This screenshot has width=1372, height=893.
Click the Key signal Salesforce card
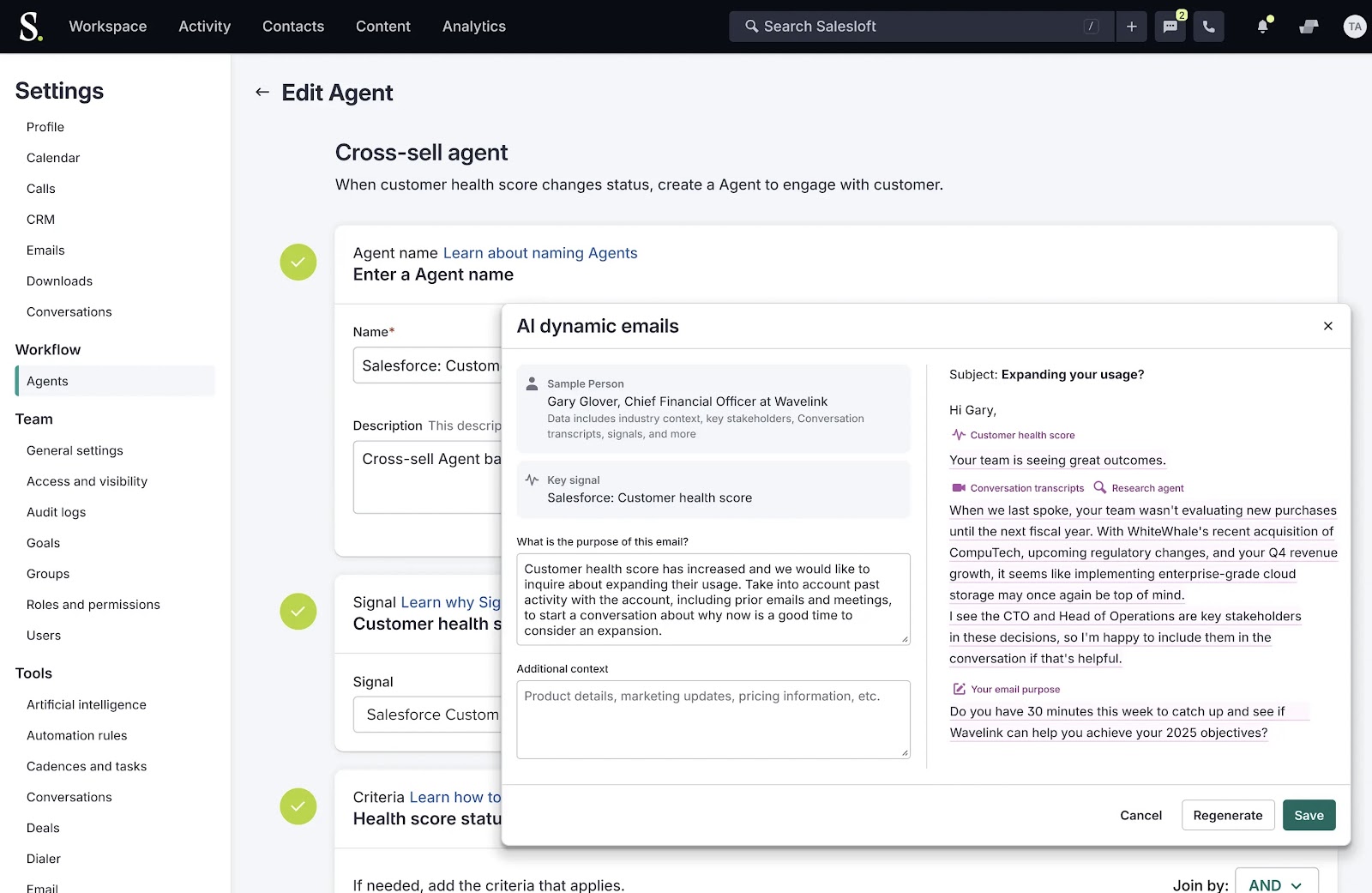pyautogui.click(x=713, y=489)
